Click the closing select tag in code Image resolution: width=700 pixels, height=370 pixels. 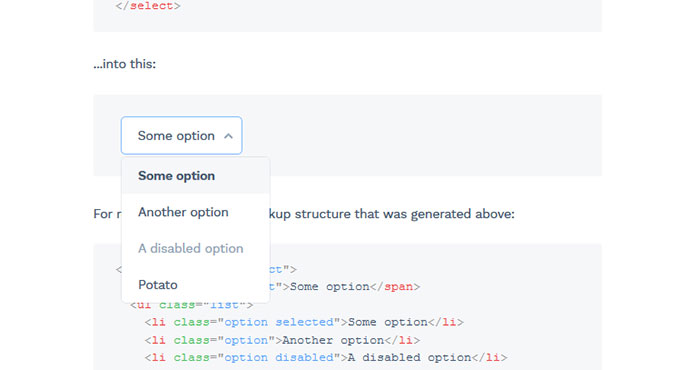click(148, 6)
